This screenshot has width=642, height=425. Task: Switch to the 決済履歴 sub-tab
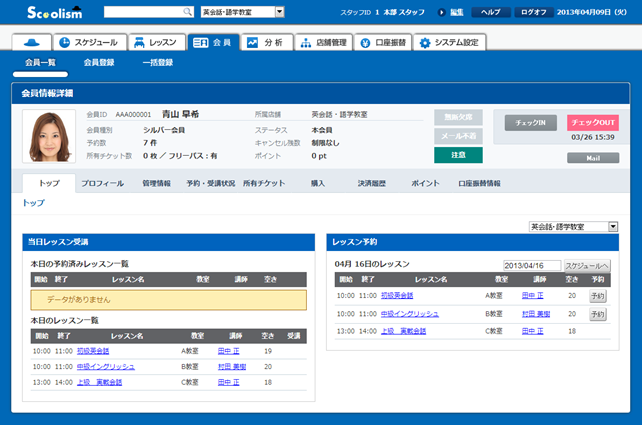click(x=372, y=184)
